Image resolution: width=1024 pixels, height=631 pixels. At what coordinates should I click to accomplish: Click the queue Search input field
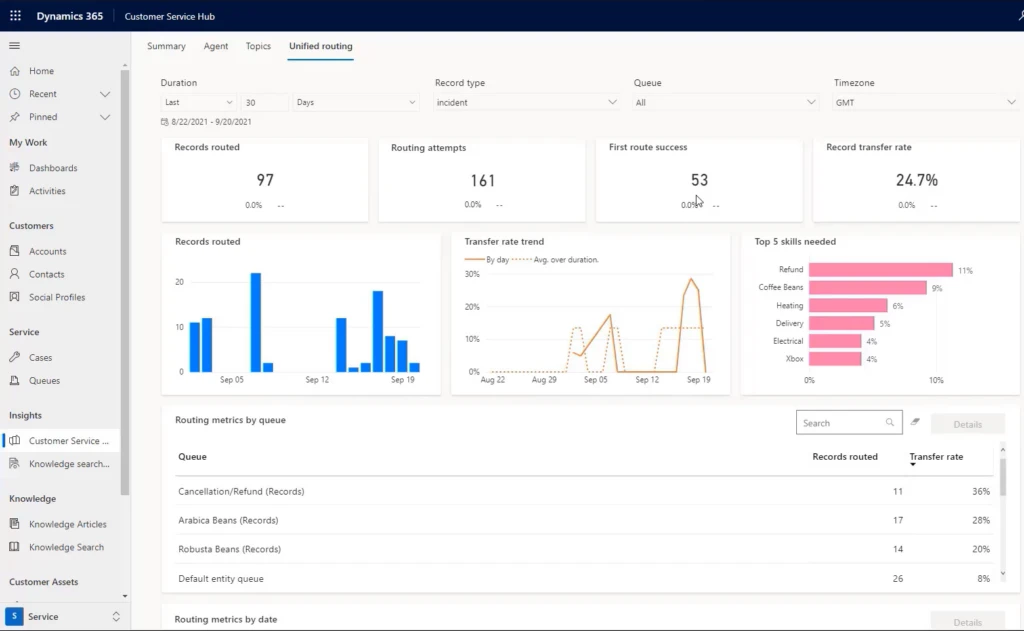(840, 423)
